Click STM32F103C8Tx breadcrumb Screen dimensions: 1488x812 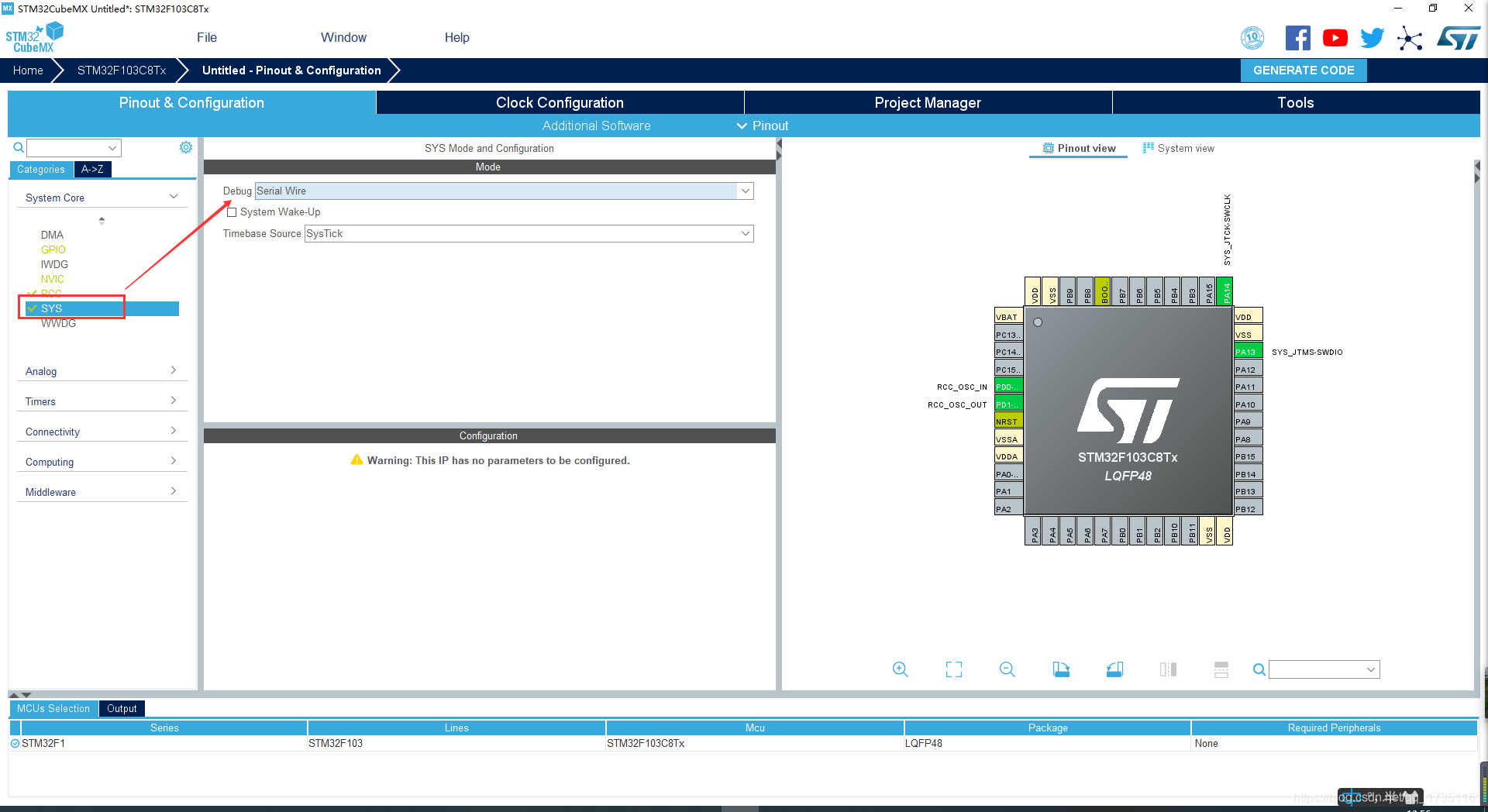(122, 70)
